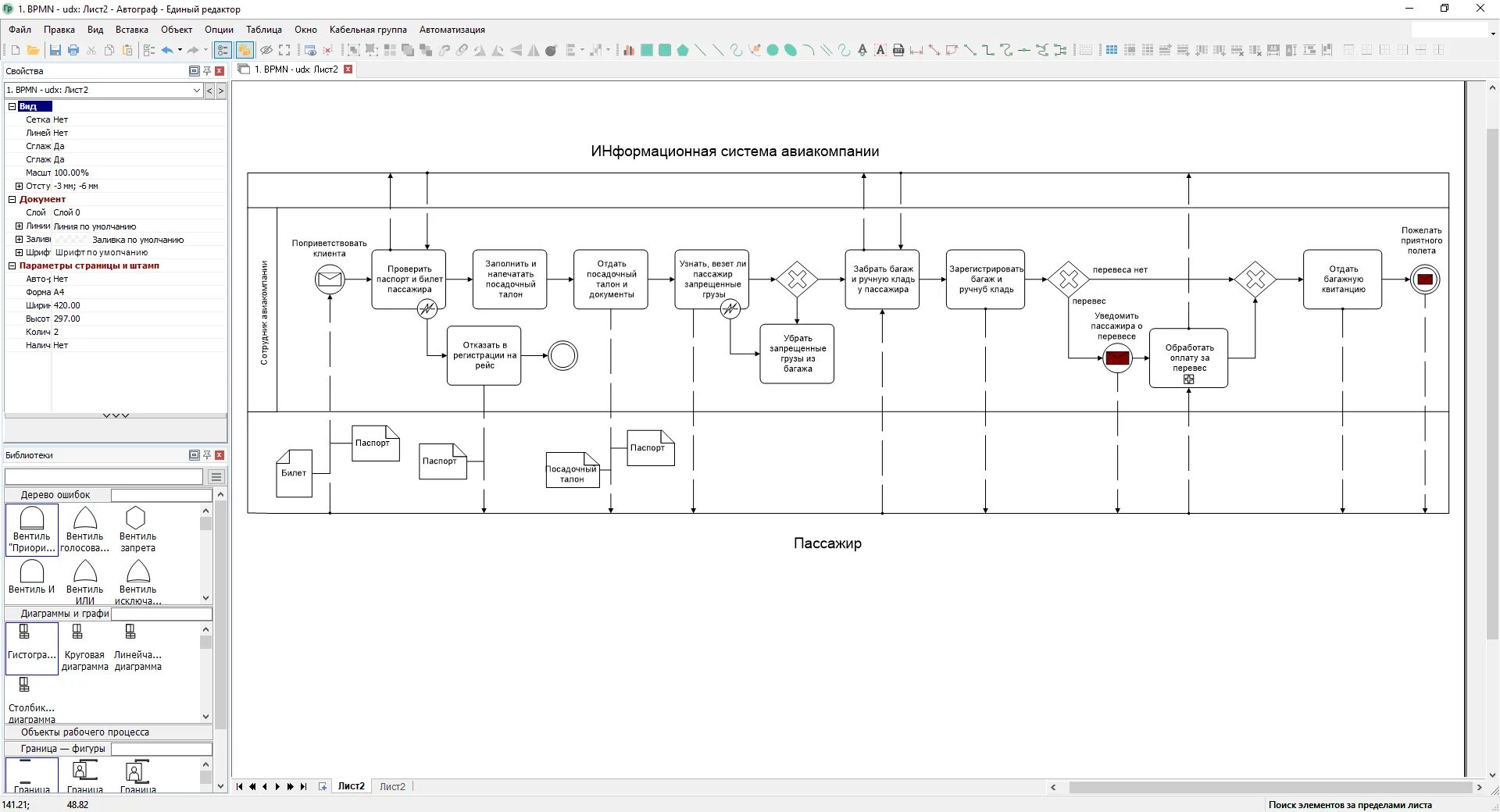Open the Вставка menu
1500x812 pixels.
pyautogui.click(x=132, y=30)
